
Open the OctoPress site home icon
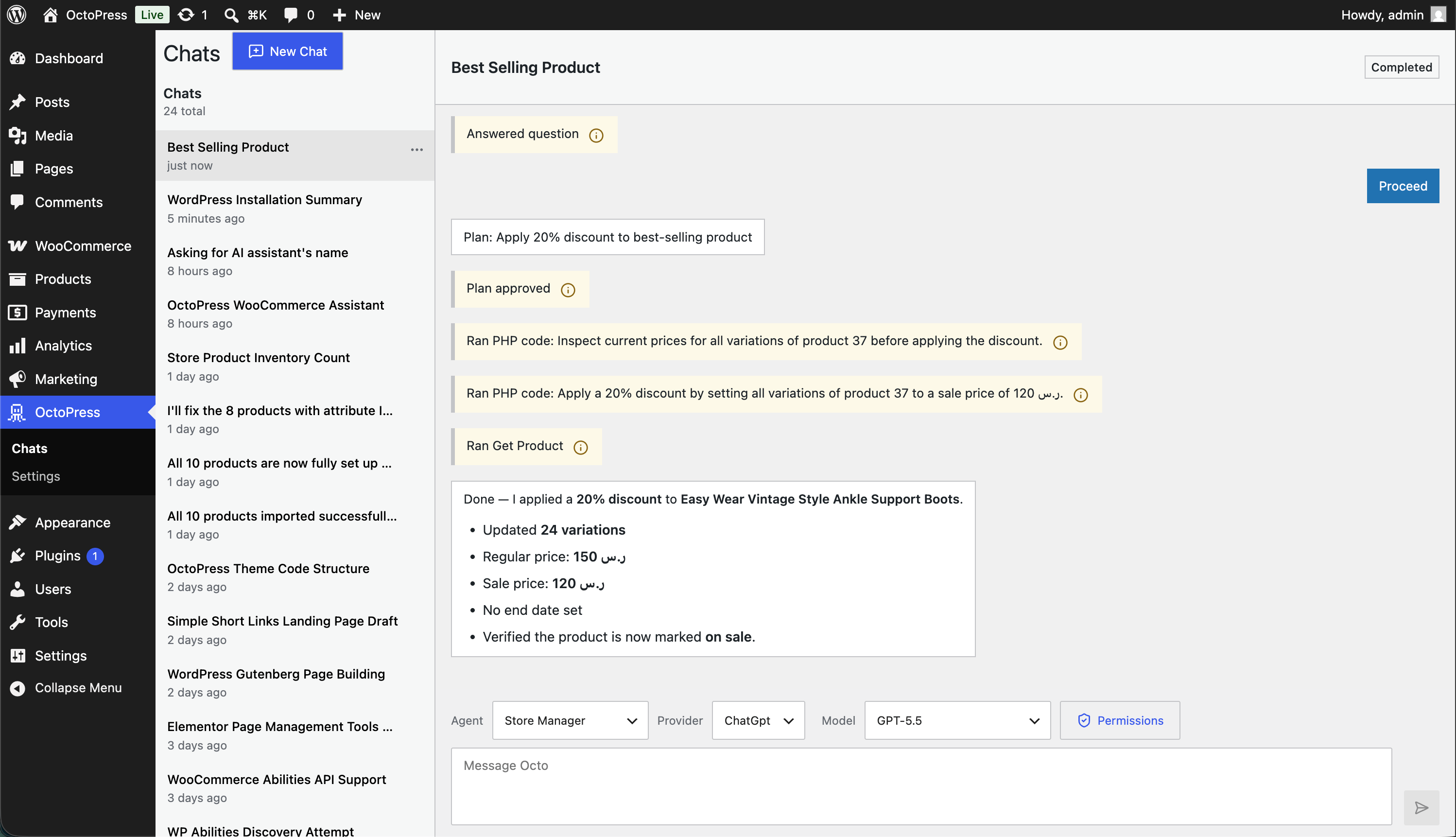point(51,15)
